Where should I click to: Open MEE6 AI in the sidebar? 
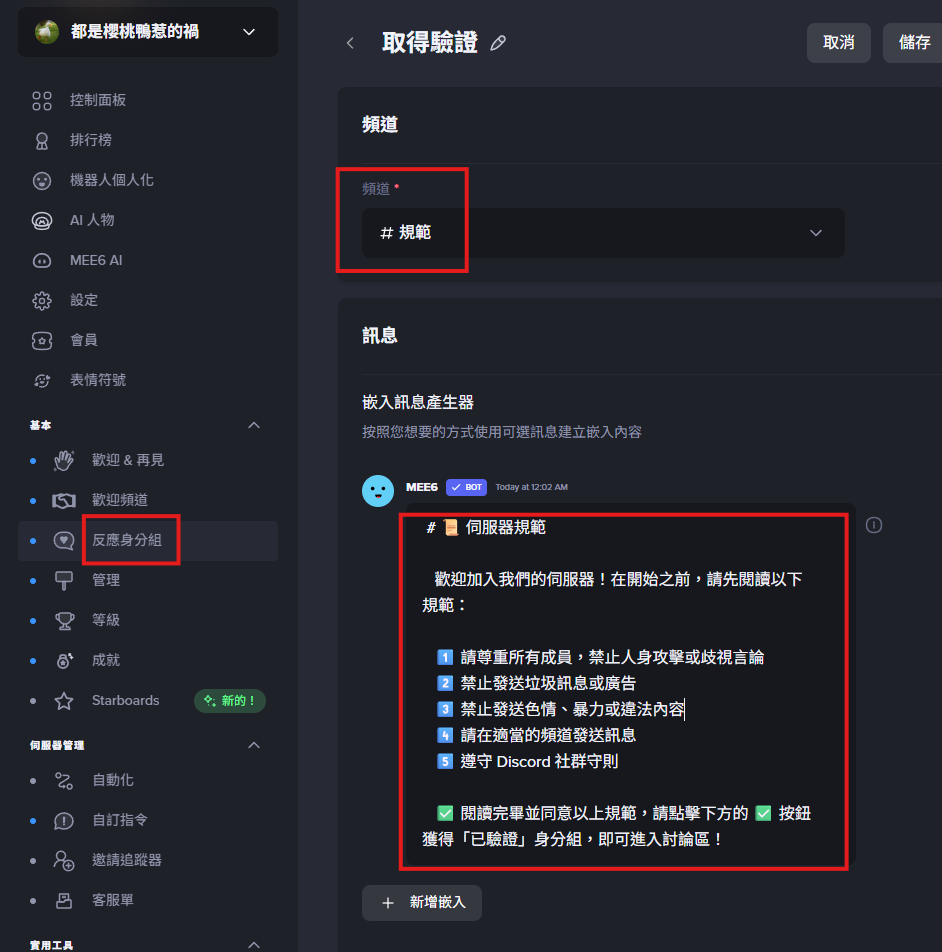[x=96, y=260]
